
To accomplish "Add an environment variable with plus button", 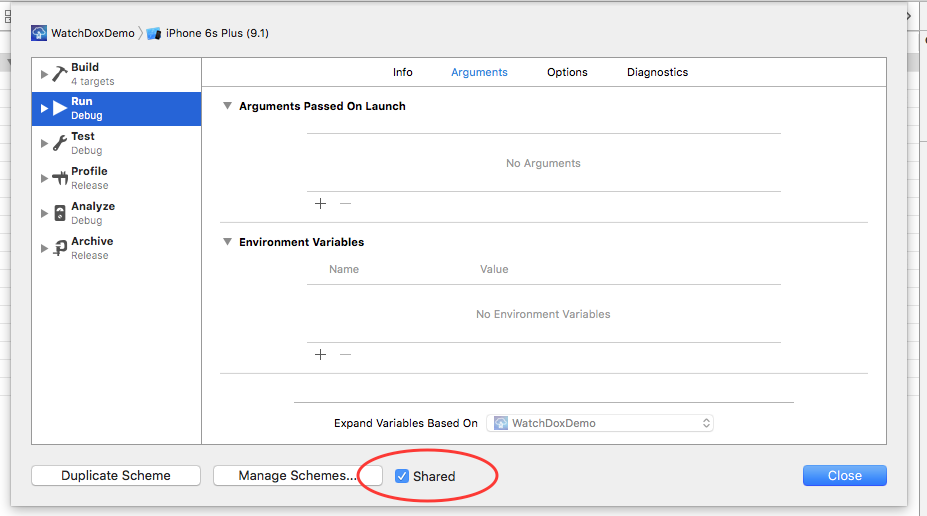I will coord(320,354).
